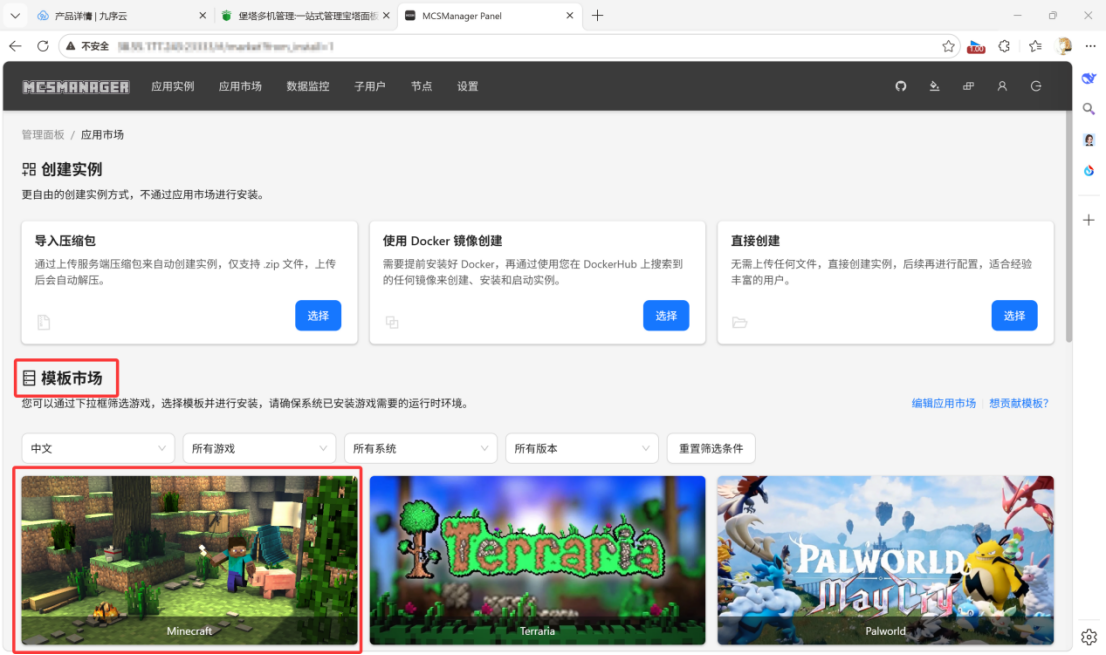The height and width of the screenshot is (655, 1106).
Task: Open the GitHub icon in the top bar
Action: [901, 86]
